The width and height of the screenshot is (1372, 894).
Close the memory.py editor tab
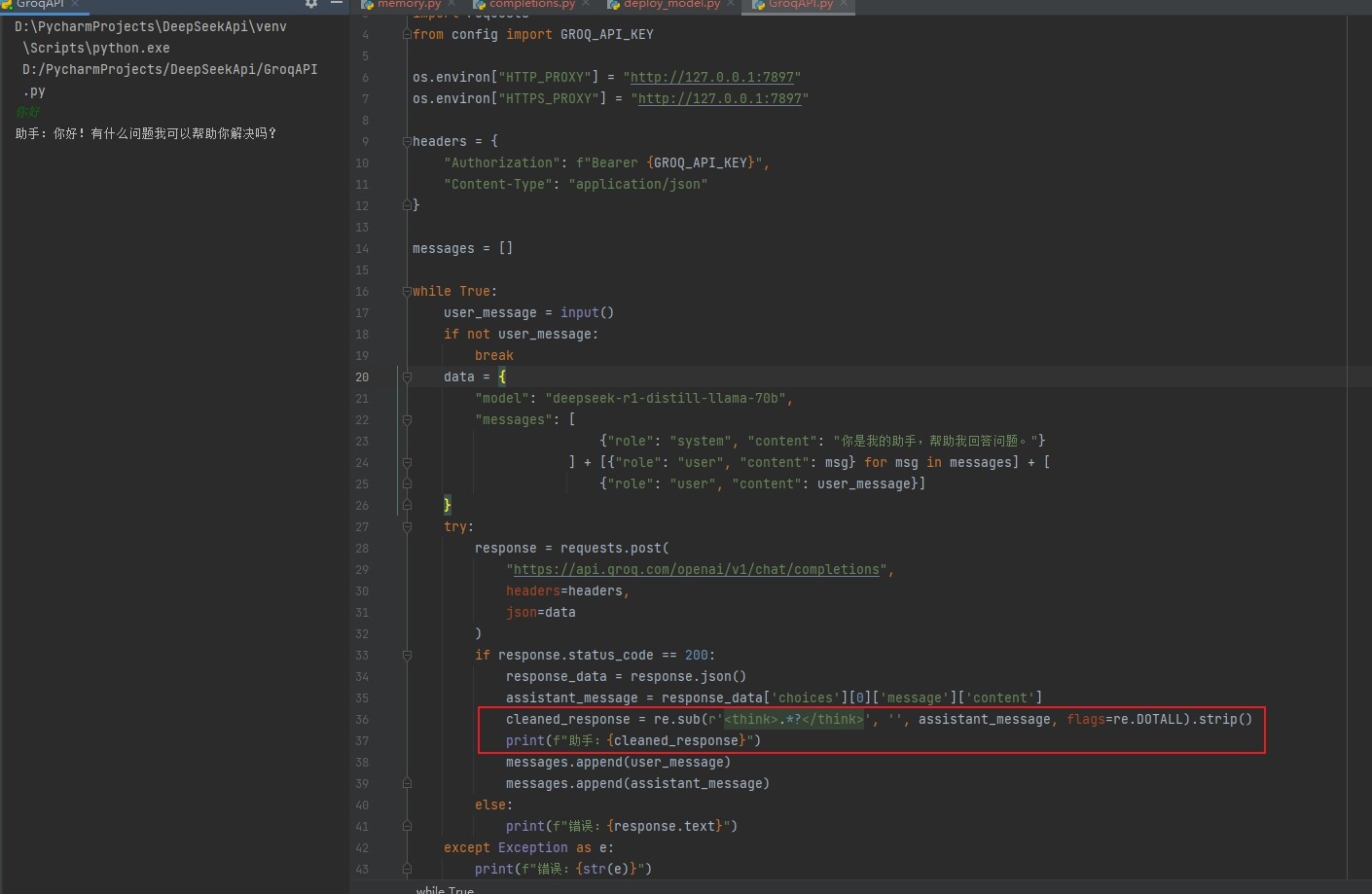(451, 4)
